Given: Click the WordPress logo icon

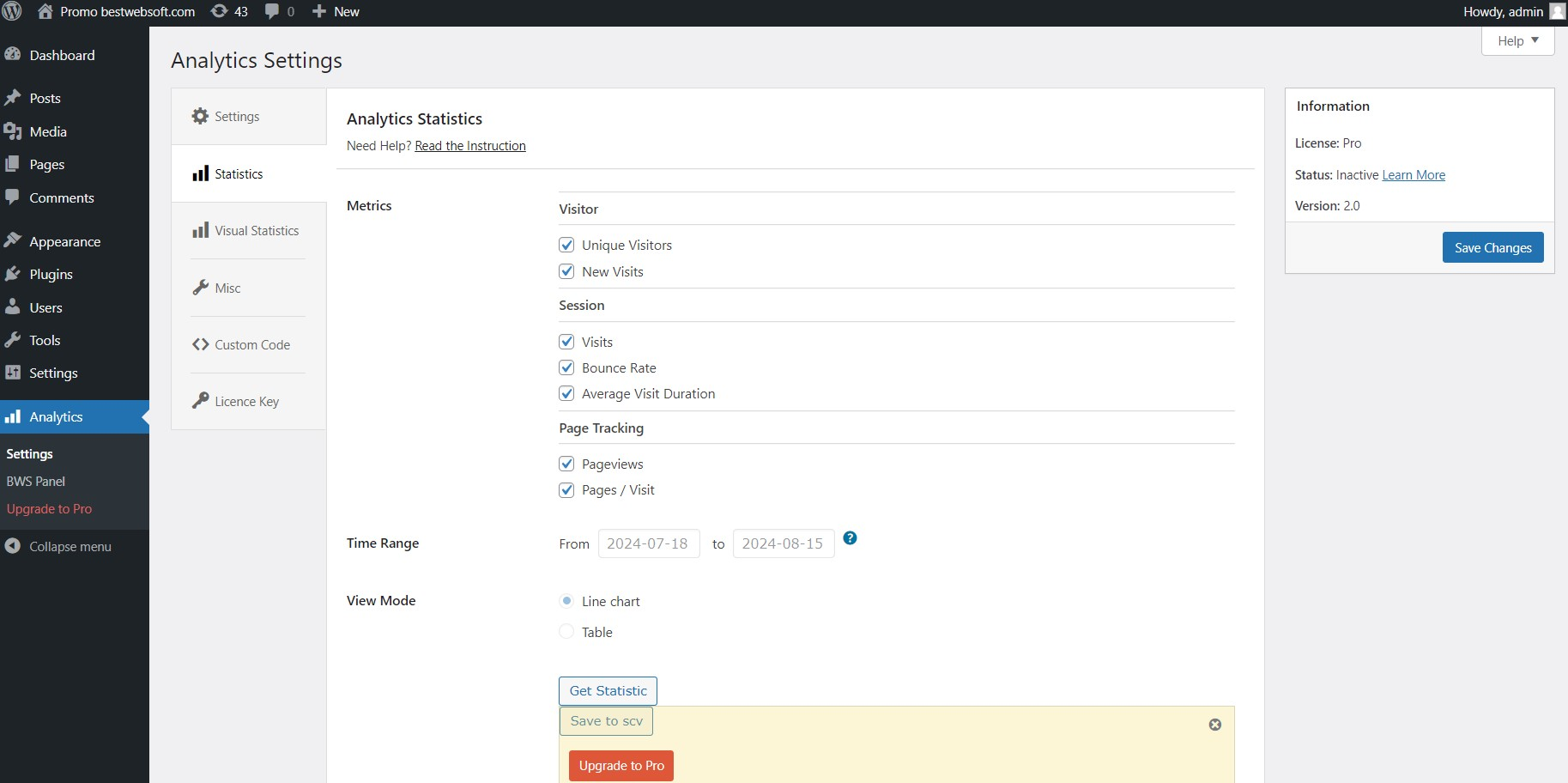Looking at the screenshot, I should pyautogui.click(x=12, y=11).
